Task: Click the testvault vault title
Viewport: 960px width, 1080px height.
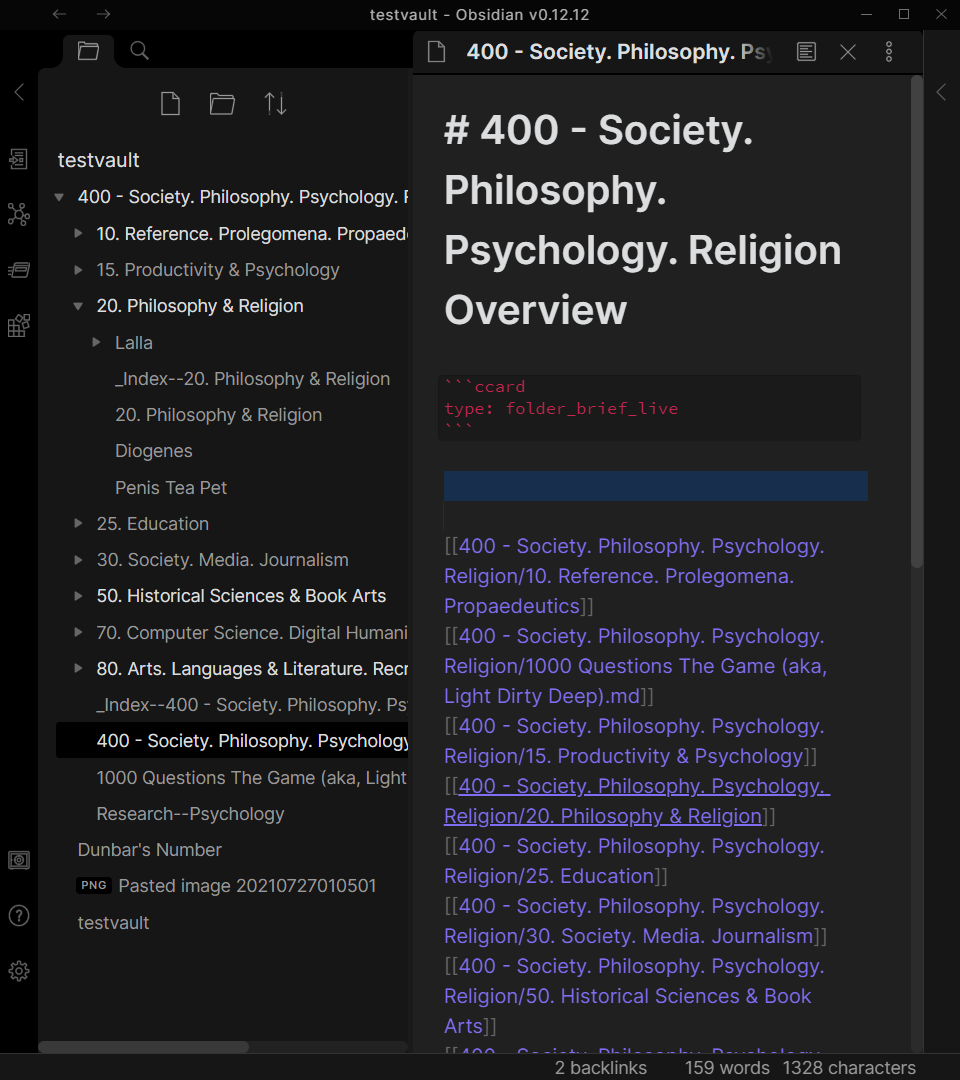Action: (98, 160)
